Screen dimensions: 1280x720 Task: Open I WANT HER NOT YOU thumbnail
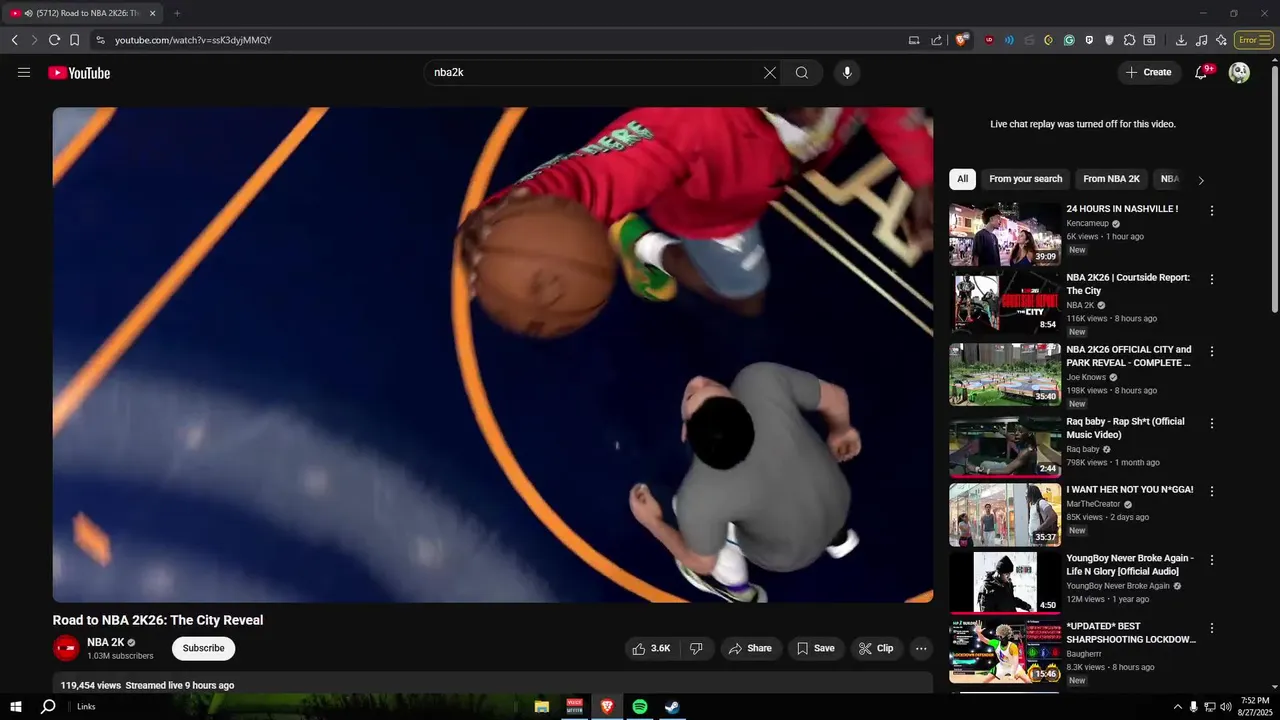(1005, 515)
